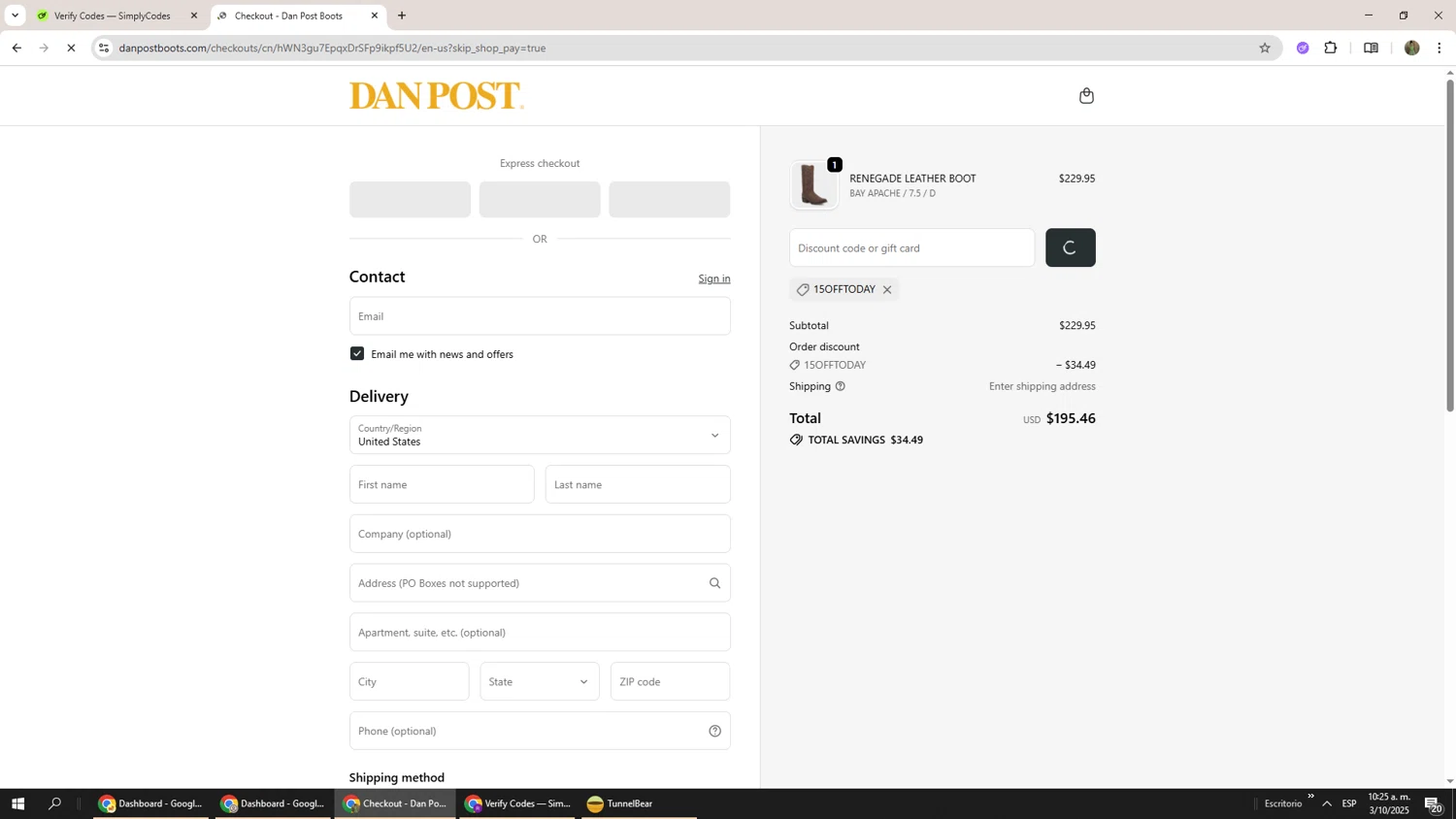Open the shopping cart bag icon

[x=1086, y=95]
